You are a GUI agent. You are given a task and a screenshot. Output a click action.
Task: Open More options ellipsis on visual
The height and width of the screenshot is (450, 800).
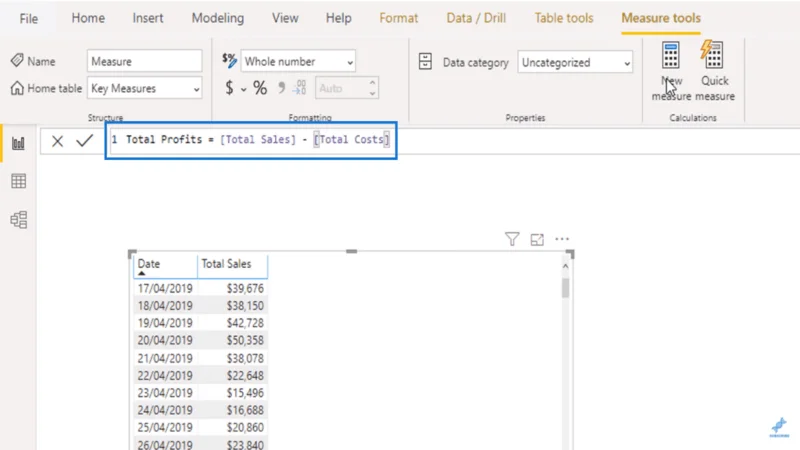click(562, 239)
